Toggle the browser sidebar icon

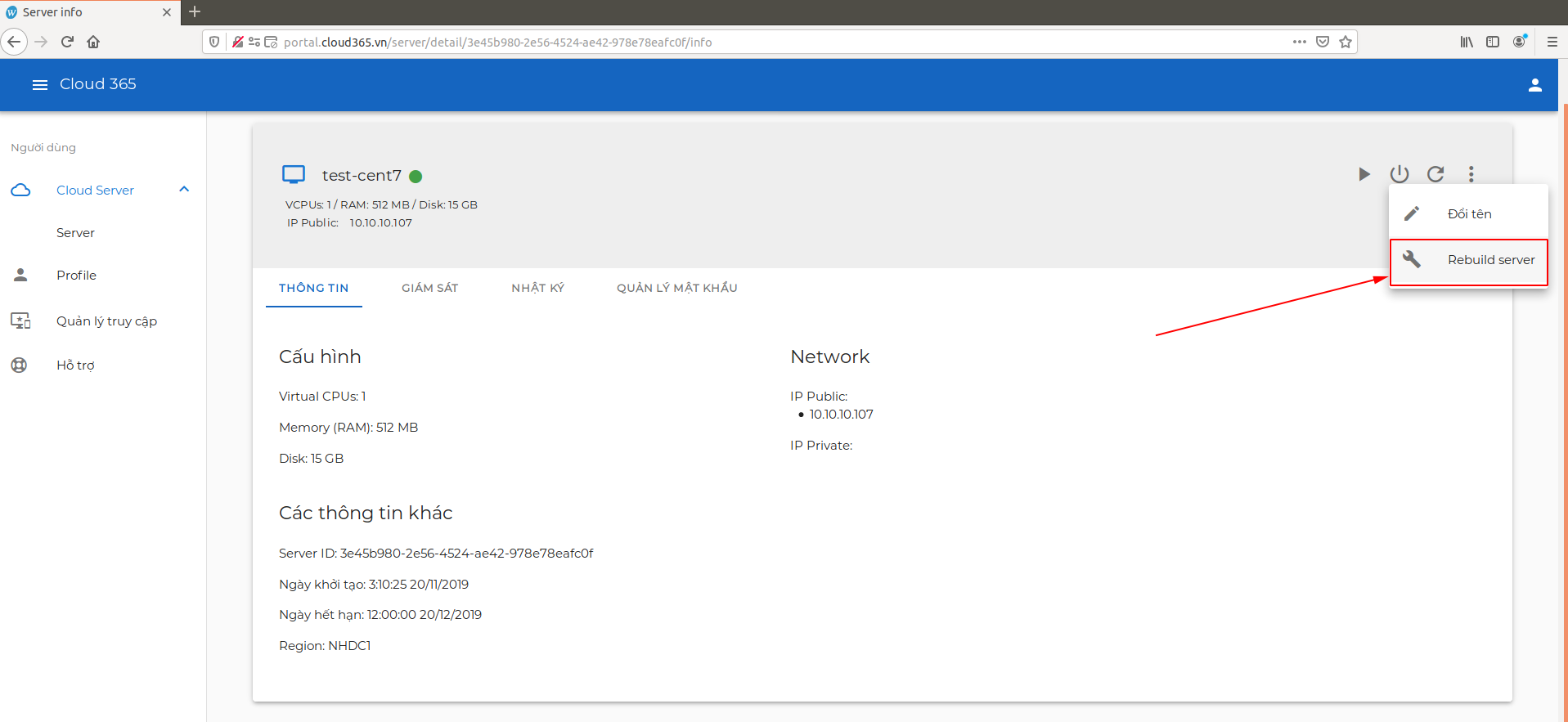pyautogui.click(x=1493, y=42)
